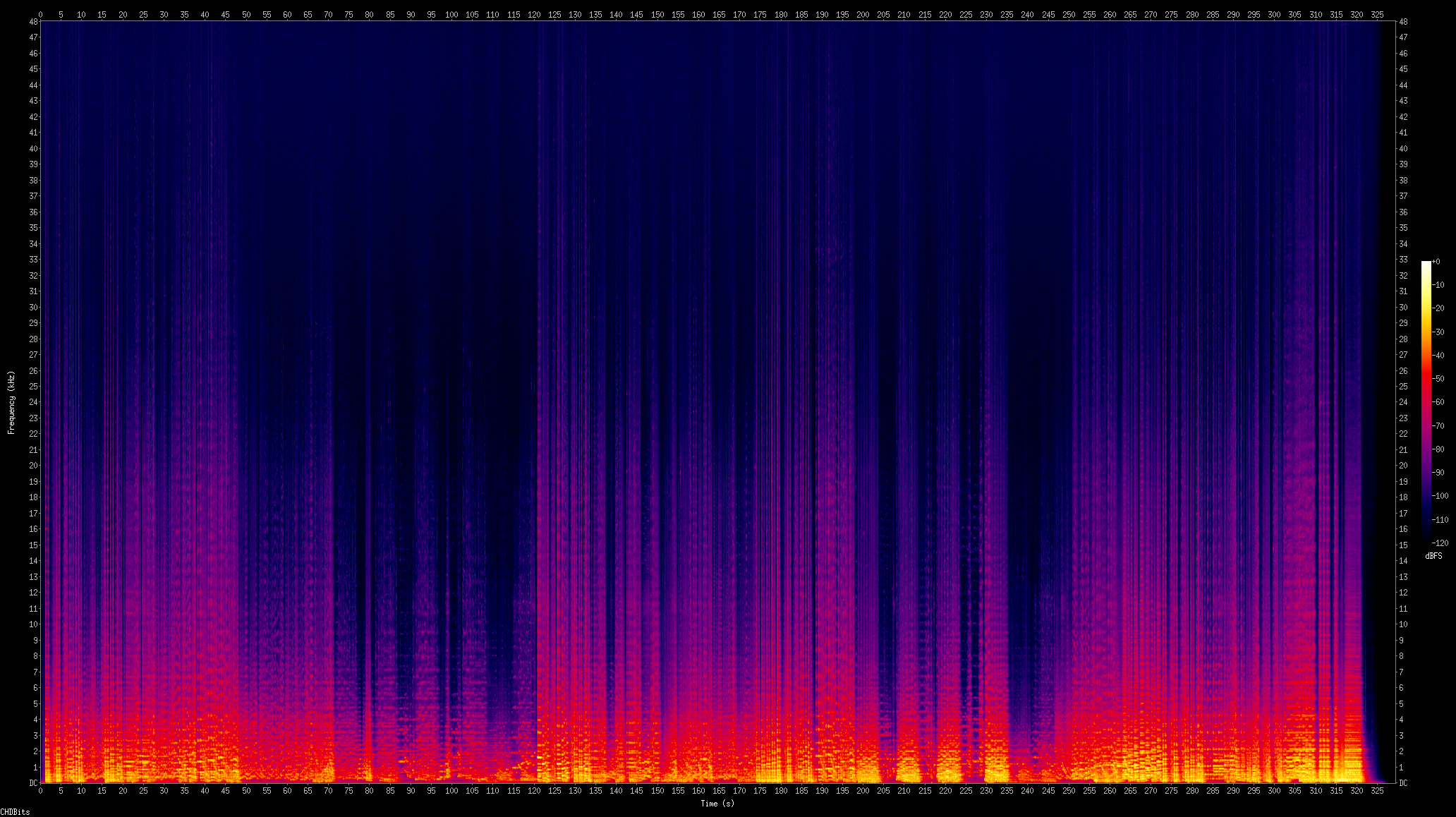Click the 70 tick on the bottom time axis

coord(328,791)
